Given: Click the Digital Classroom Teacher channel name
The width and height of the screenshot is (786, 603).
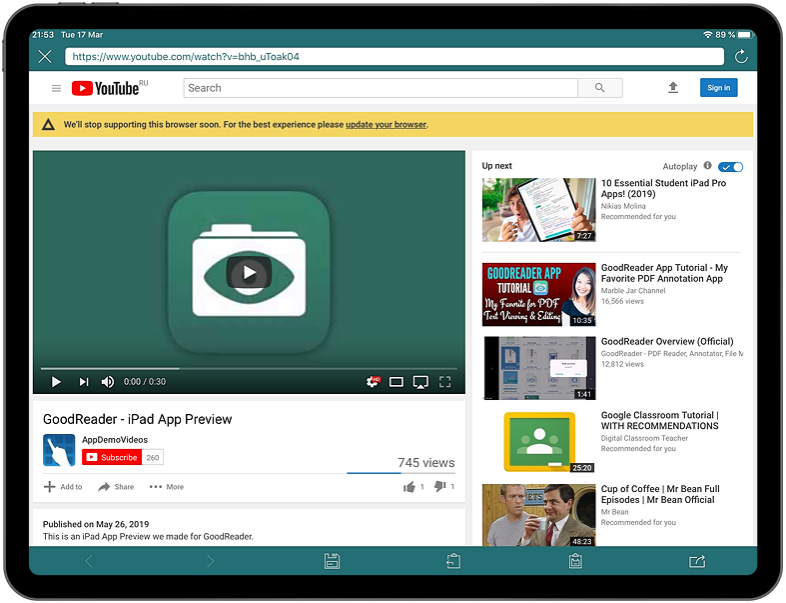Looking at the screenshot, I should coord(644,438).
